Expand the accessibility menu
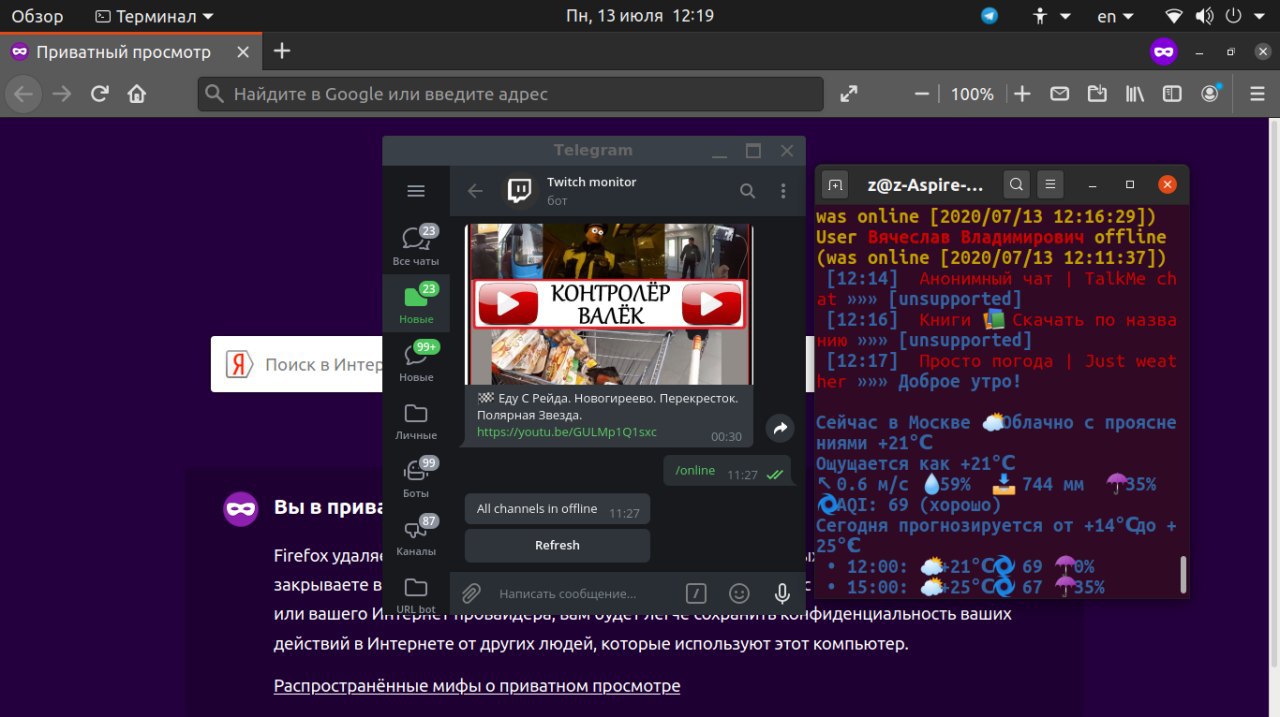This screenshot has height=717, width=1280. tap(1051, 16)
